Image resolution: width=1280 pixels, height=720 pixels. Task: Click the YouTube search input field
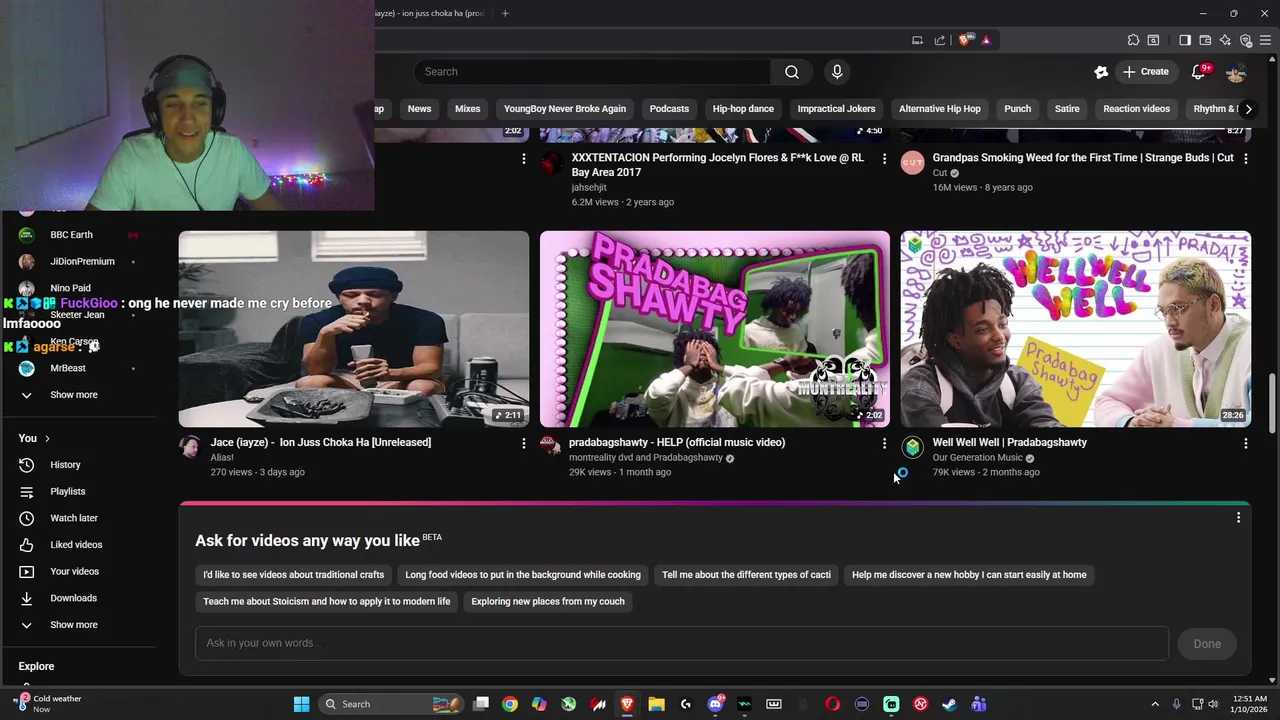[x=592, y=72]
